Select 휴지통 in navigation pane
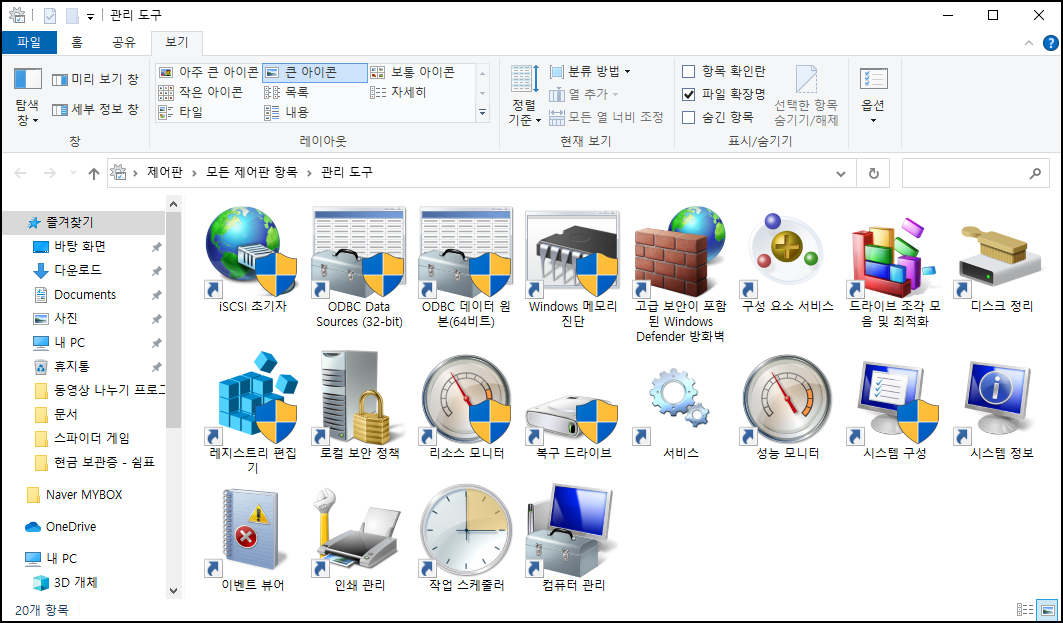Screen dimensions: 1063x623 click(x=72, y=366)
